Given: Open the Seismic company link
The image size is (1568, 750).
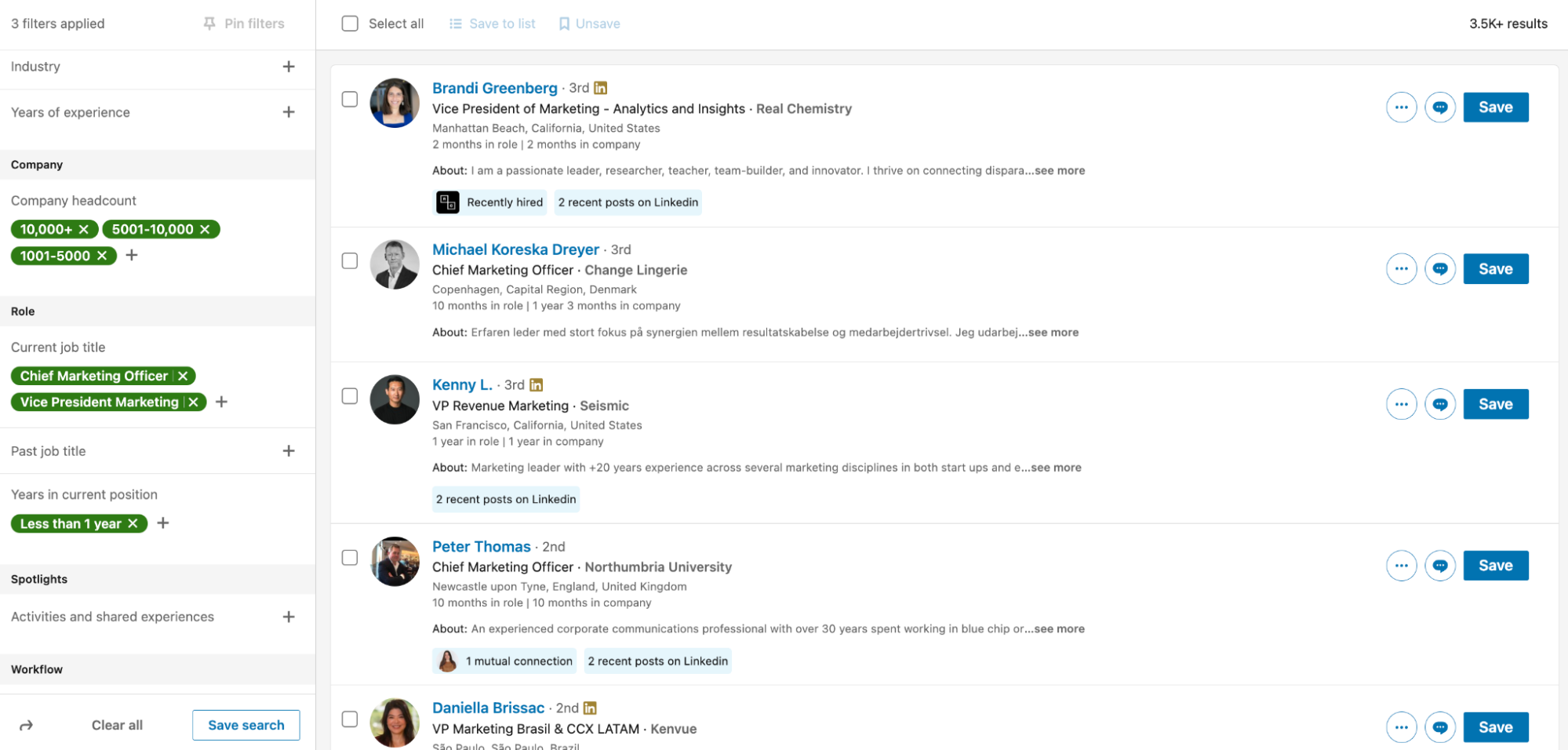Looking at the screenshot, I should click(x=604, y=406).
